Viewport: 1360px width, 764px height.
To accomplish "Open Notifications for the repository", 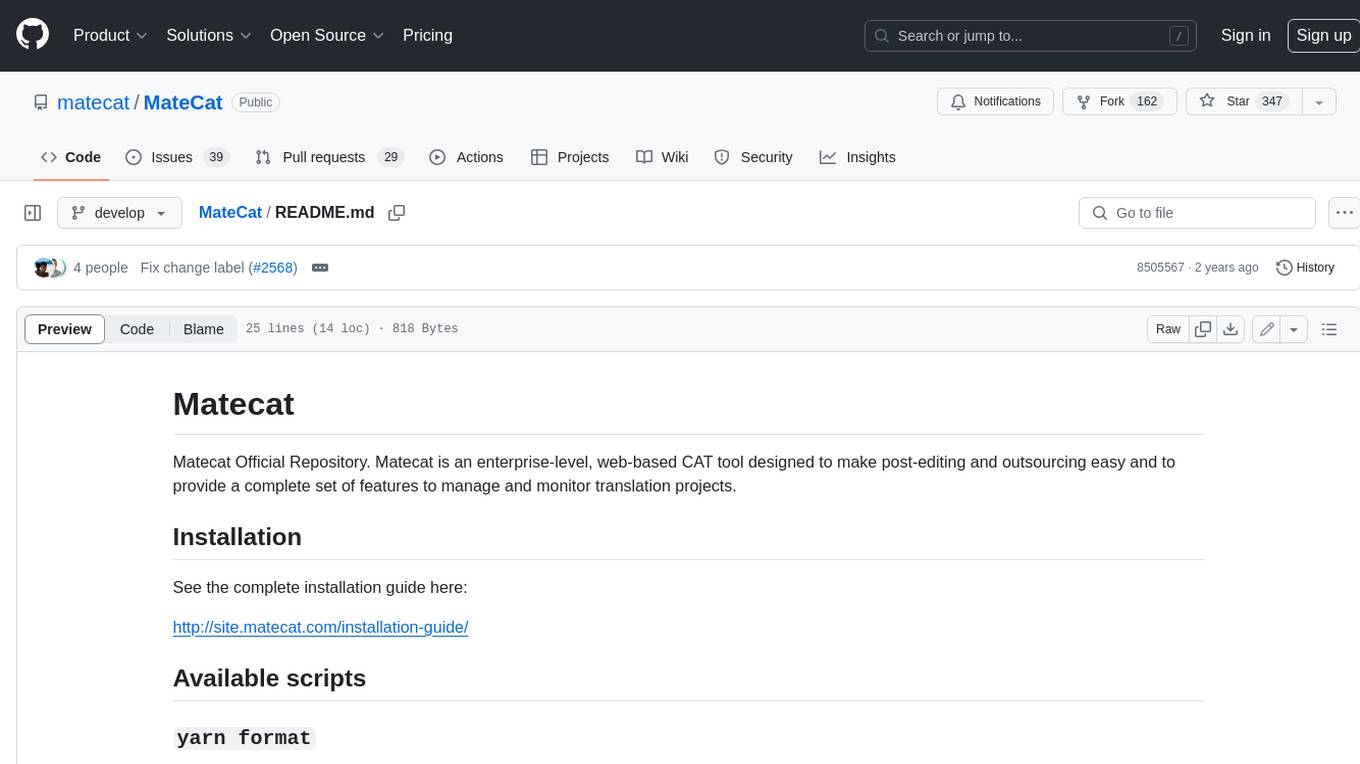I will coord(995,101).
